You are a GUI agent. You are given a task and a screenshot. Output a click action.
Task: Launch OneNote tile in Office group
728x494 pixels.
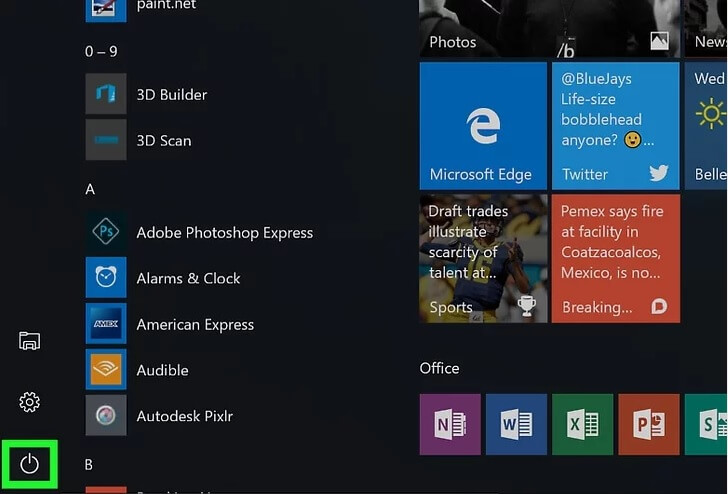(x=450, y=424)
